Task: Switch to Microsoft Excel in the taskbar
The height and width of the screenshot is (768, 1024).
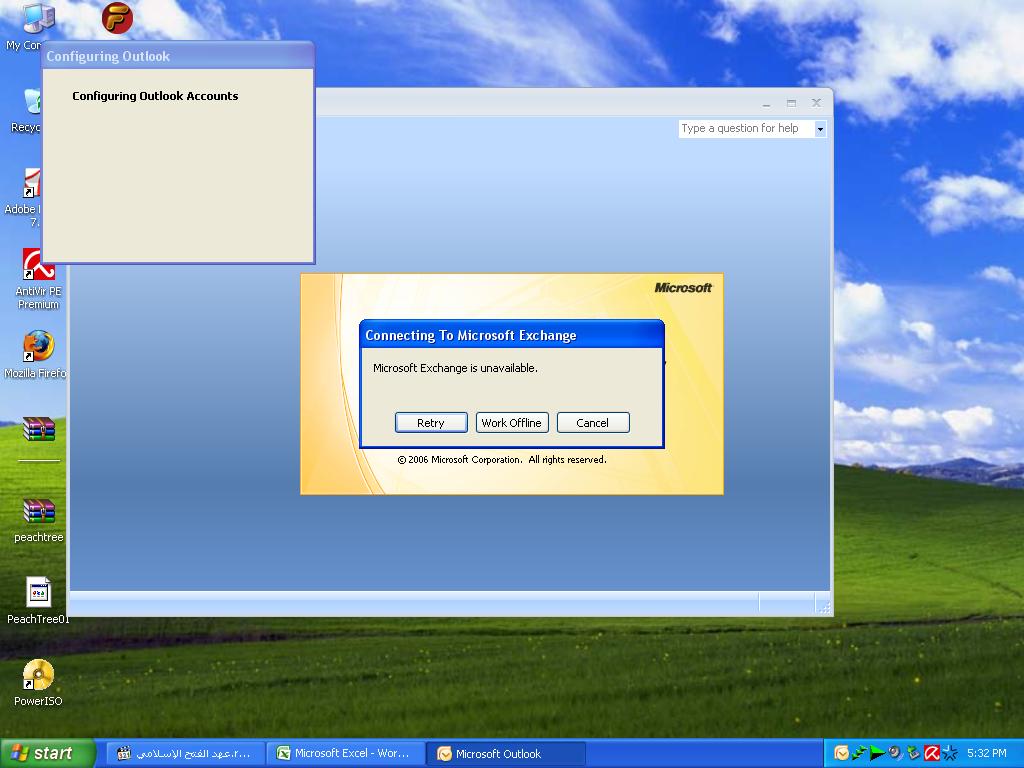Action: pos(345,753)
